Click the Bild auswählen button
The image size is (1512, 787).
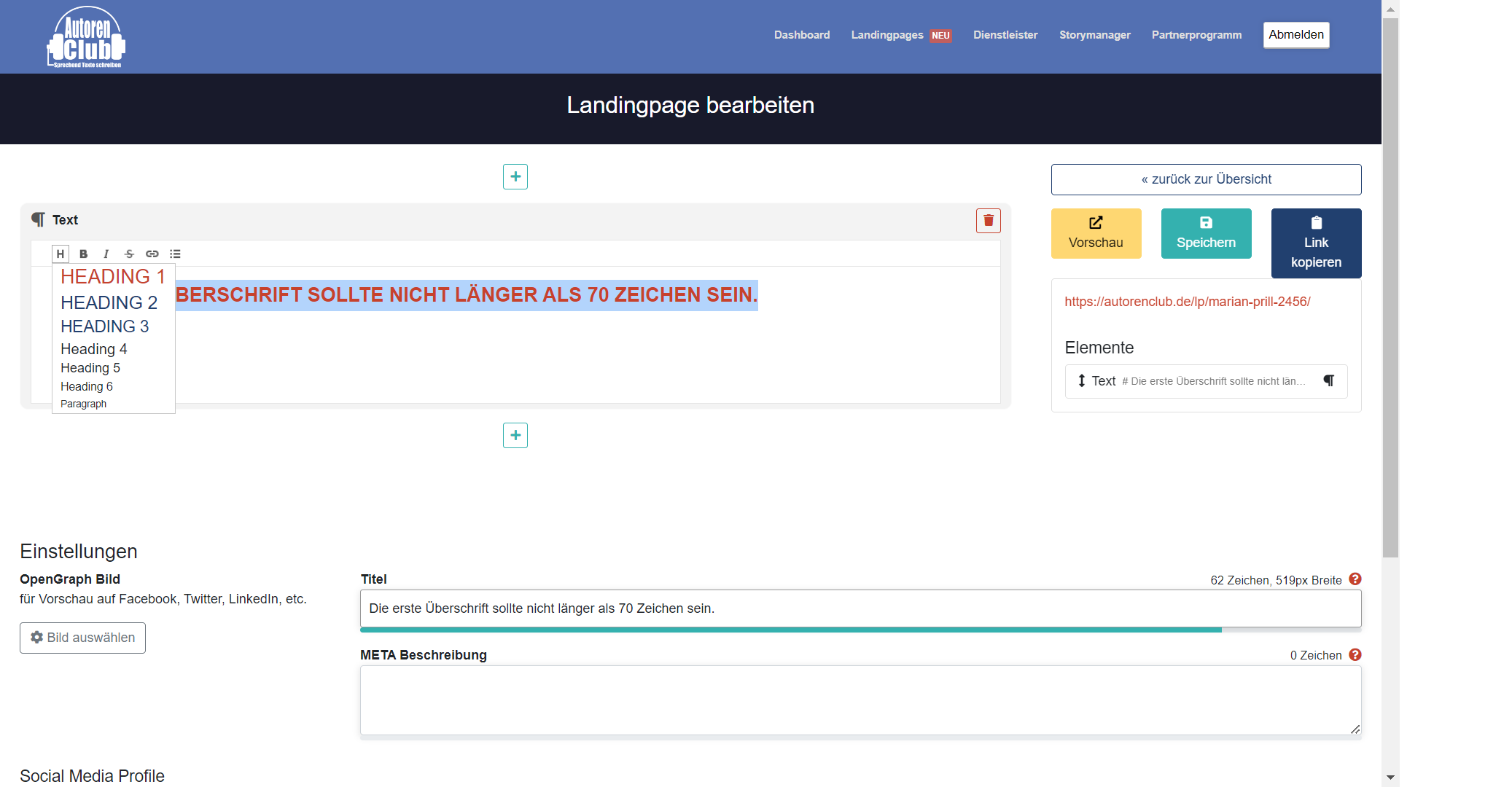tap(82, 638)
